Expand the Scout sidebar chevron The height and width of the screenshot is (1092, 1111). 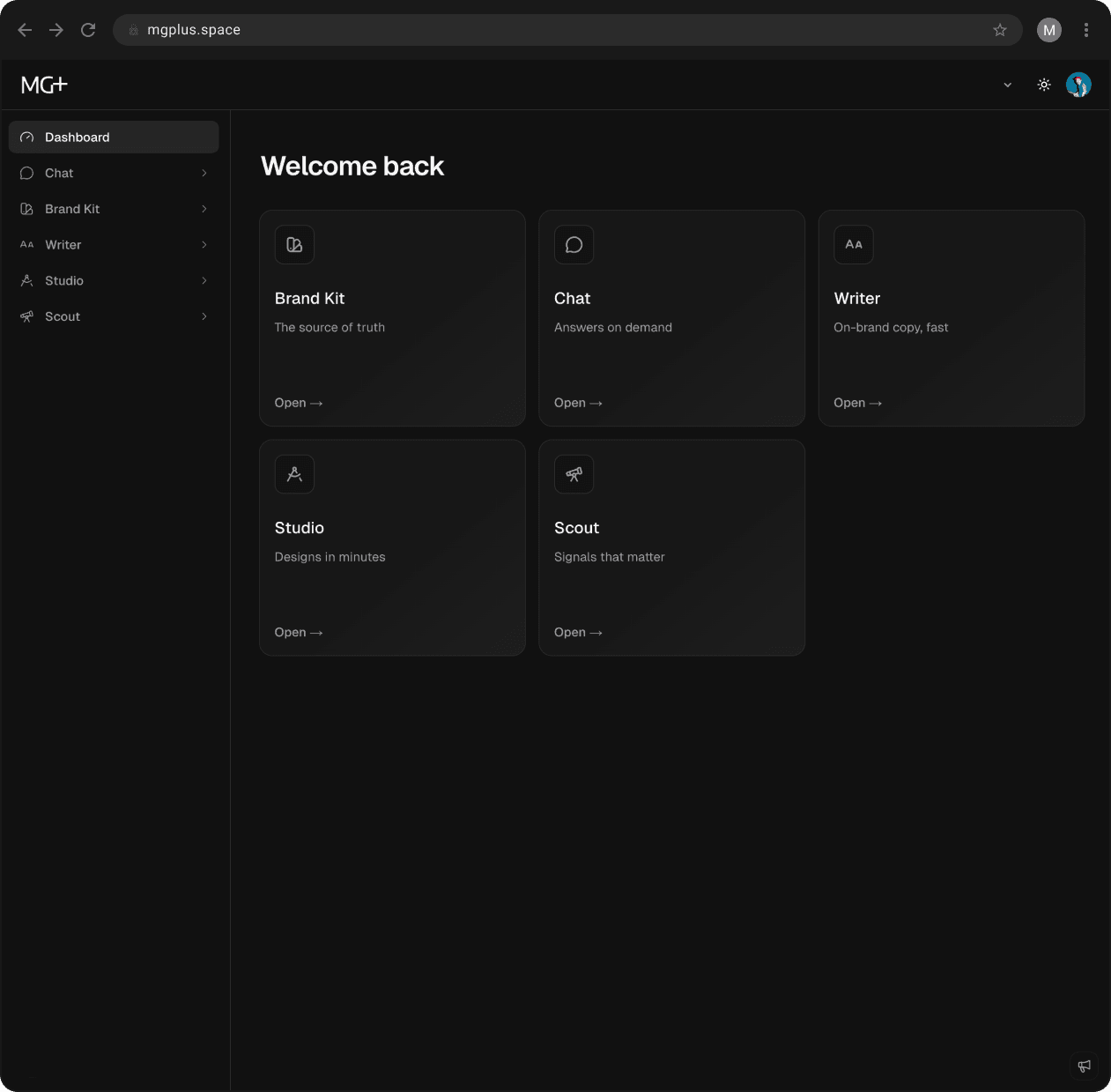(x=204, y=316)
